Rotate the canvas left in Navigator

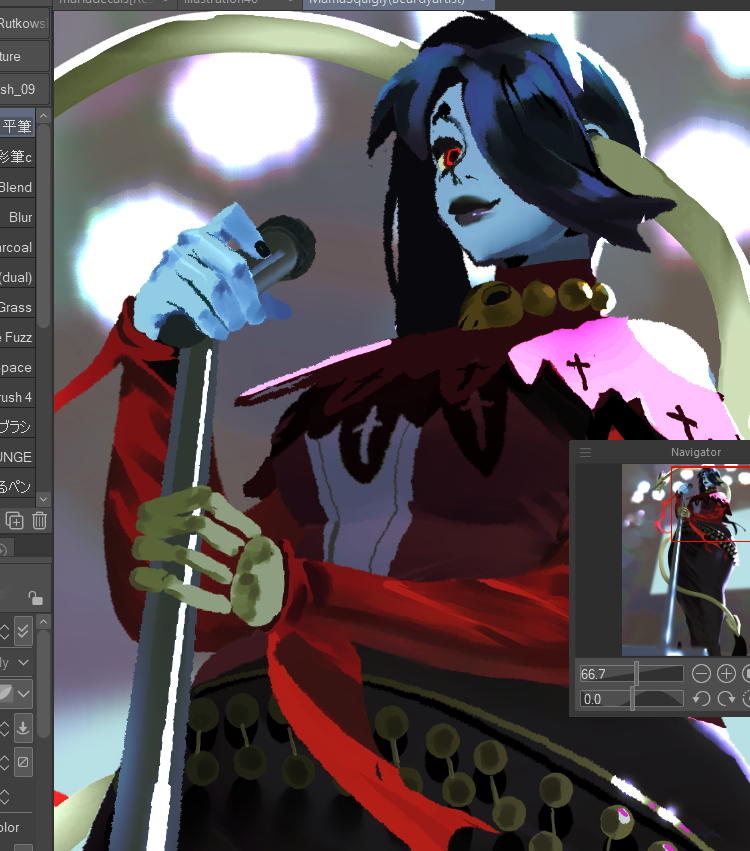pos(701,698)
